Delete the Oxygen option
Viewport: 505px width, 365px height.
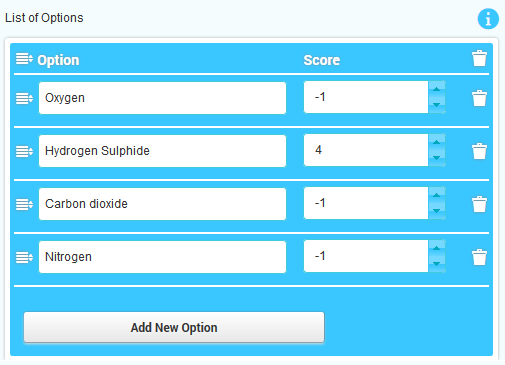pos(479,98)
